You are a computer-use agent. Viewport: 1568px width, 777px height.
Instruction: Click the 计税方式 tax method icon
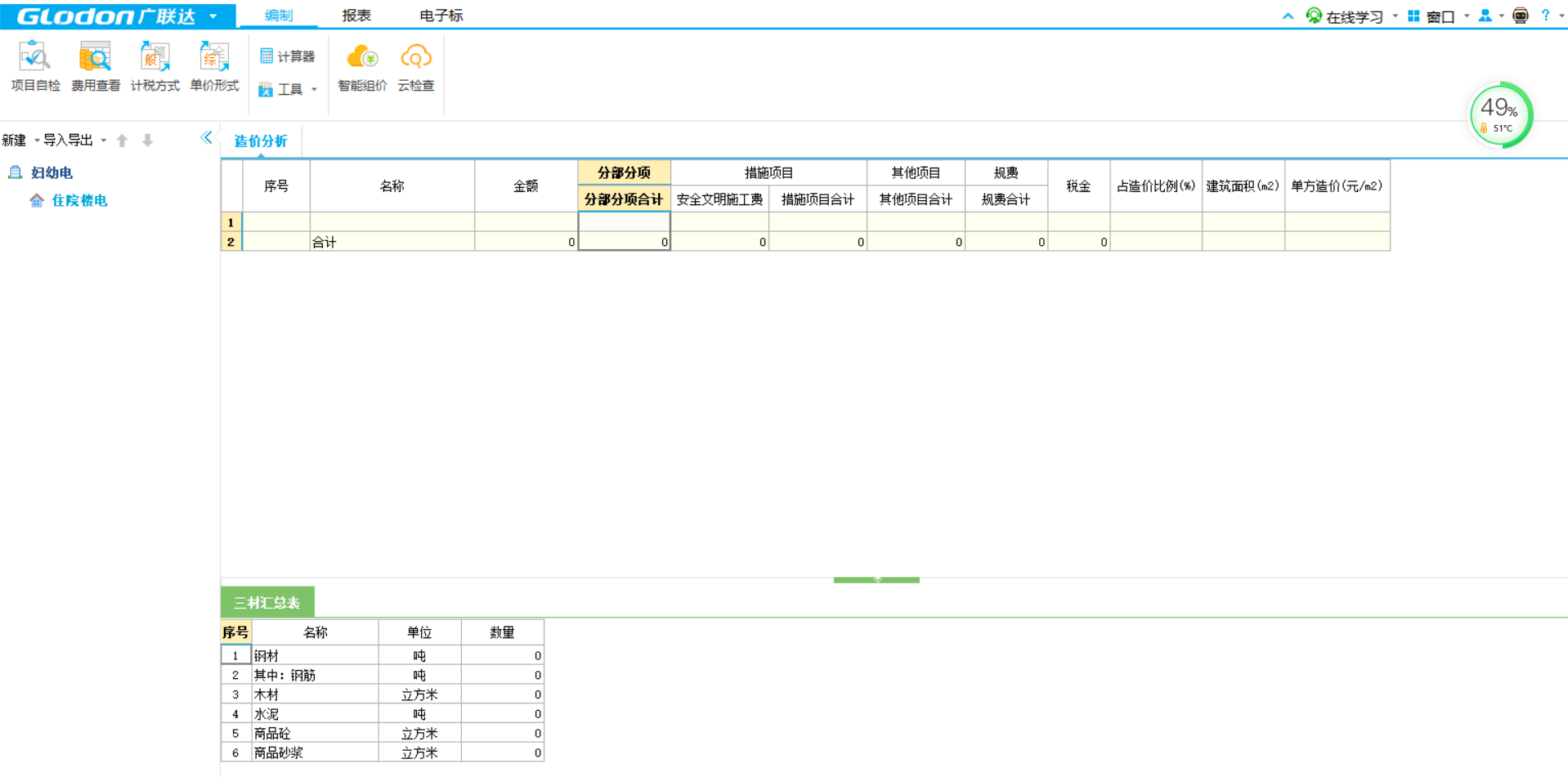(155, 67)
